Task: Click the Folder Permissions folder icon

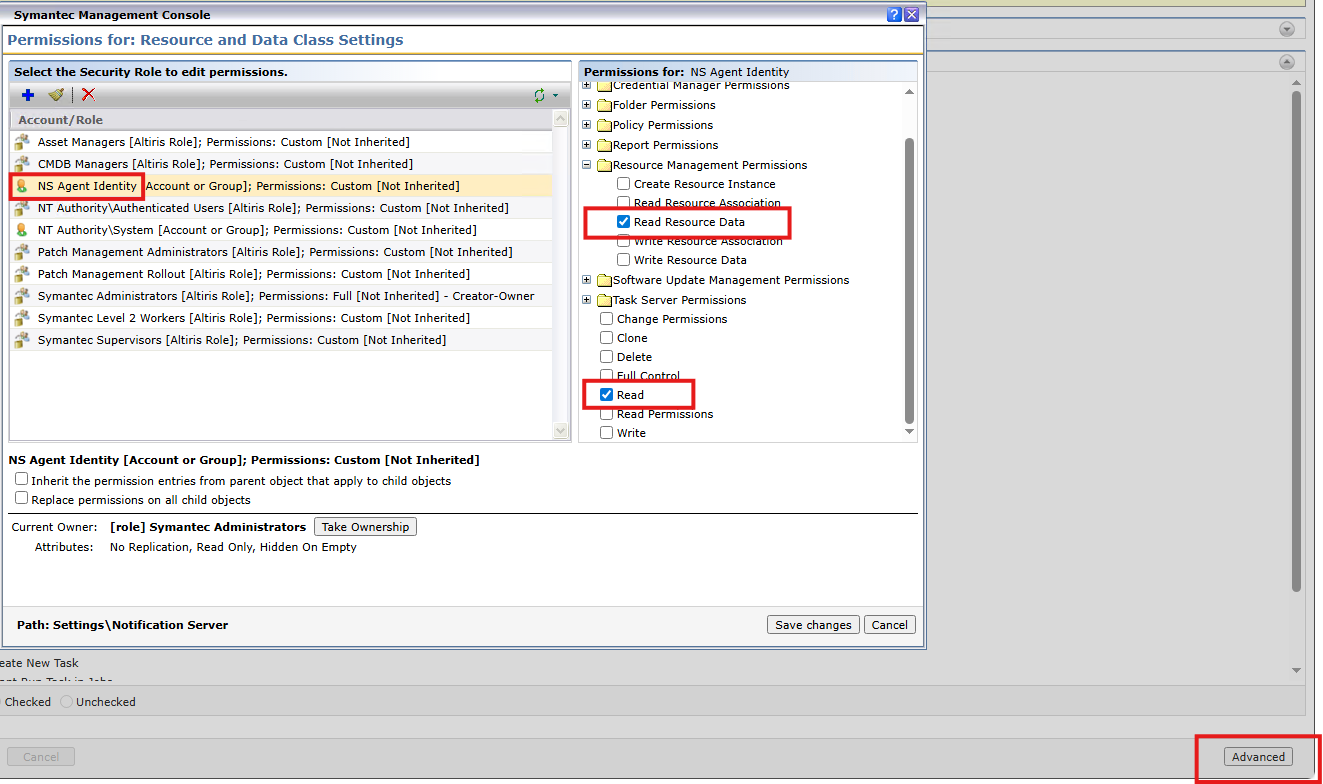Action: coord(604,105)
